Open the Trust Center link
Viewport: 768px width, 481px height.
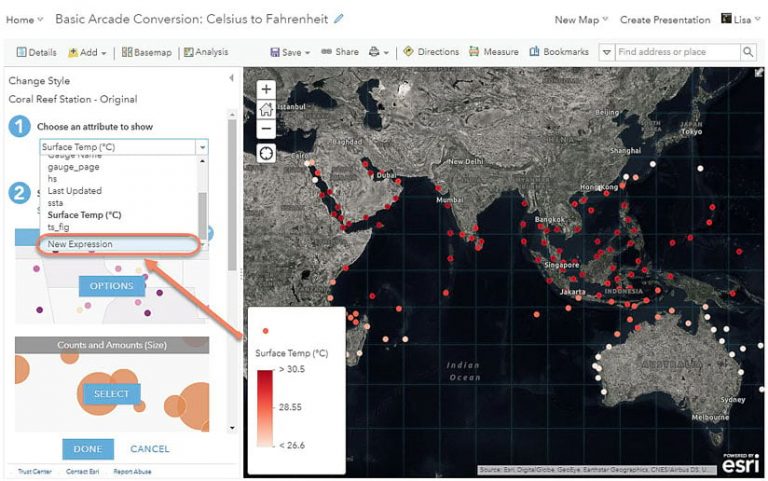35,472
